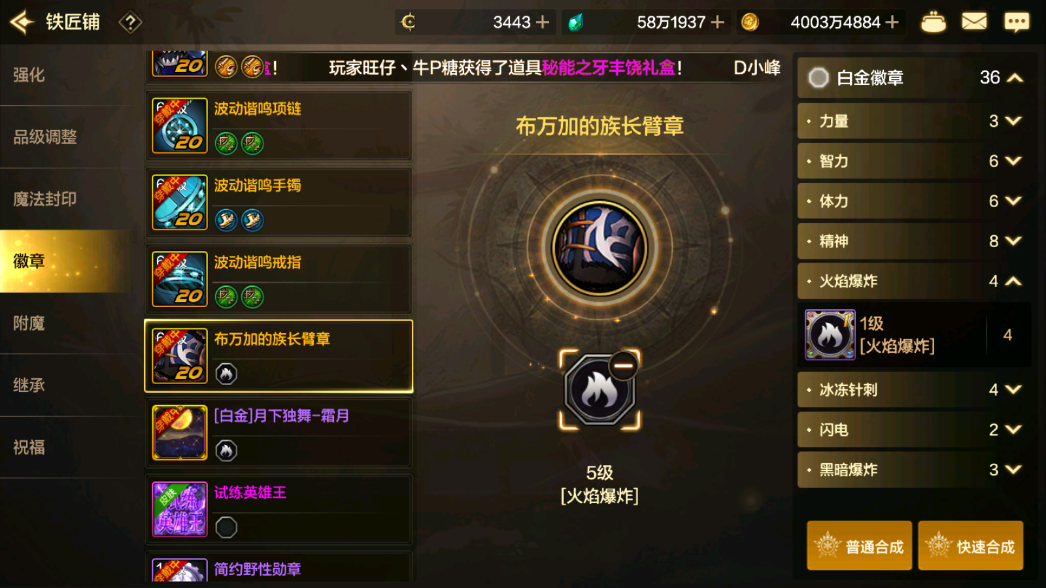The height and width of the screenshot is (588, 1046).
Task: Remove the equipped 火焰爆炸 emblem with minus icon
Action: click(x=624, y=366)
